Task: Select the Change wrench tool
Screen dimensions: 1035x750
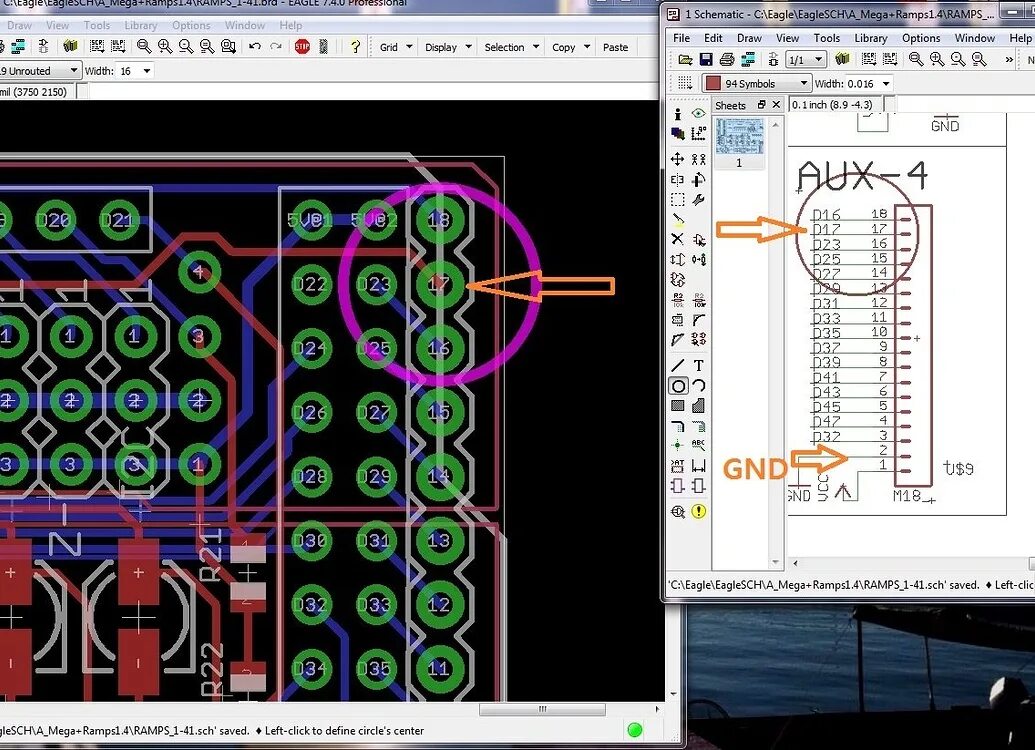Action: tap(698, 199)
